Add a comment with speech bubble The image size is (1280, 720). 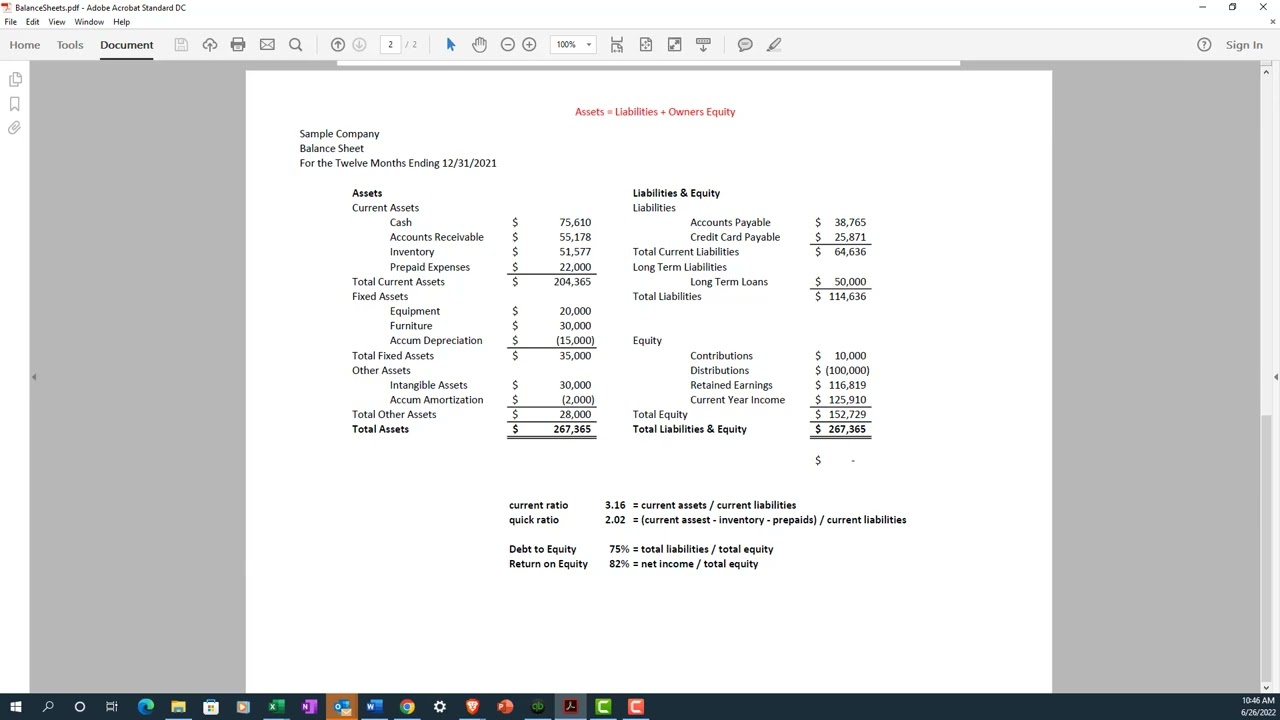(745, 45)
